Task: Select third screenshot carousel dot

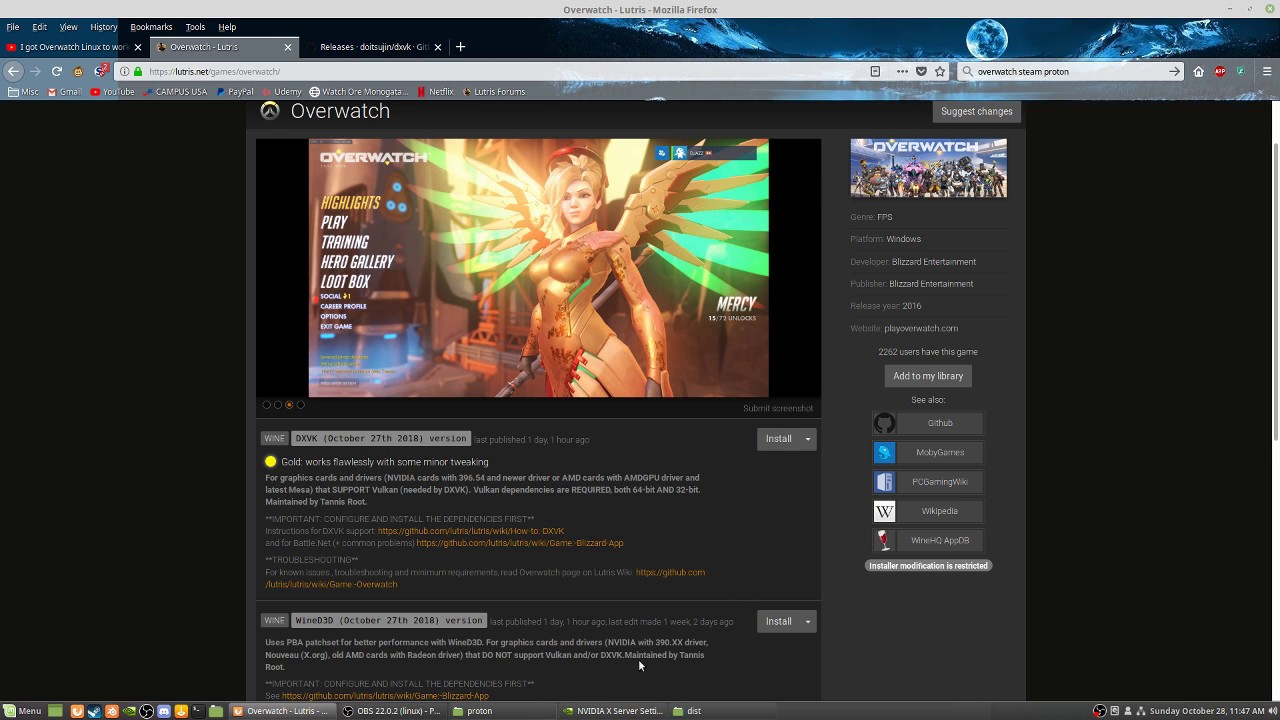Action: click(289, 405)
